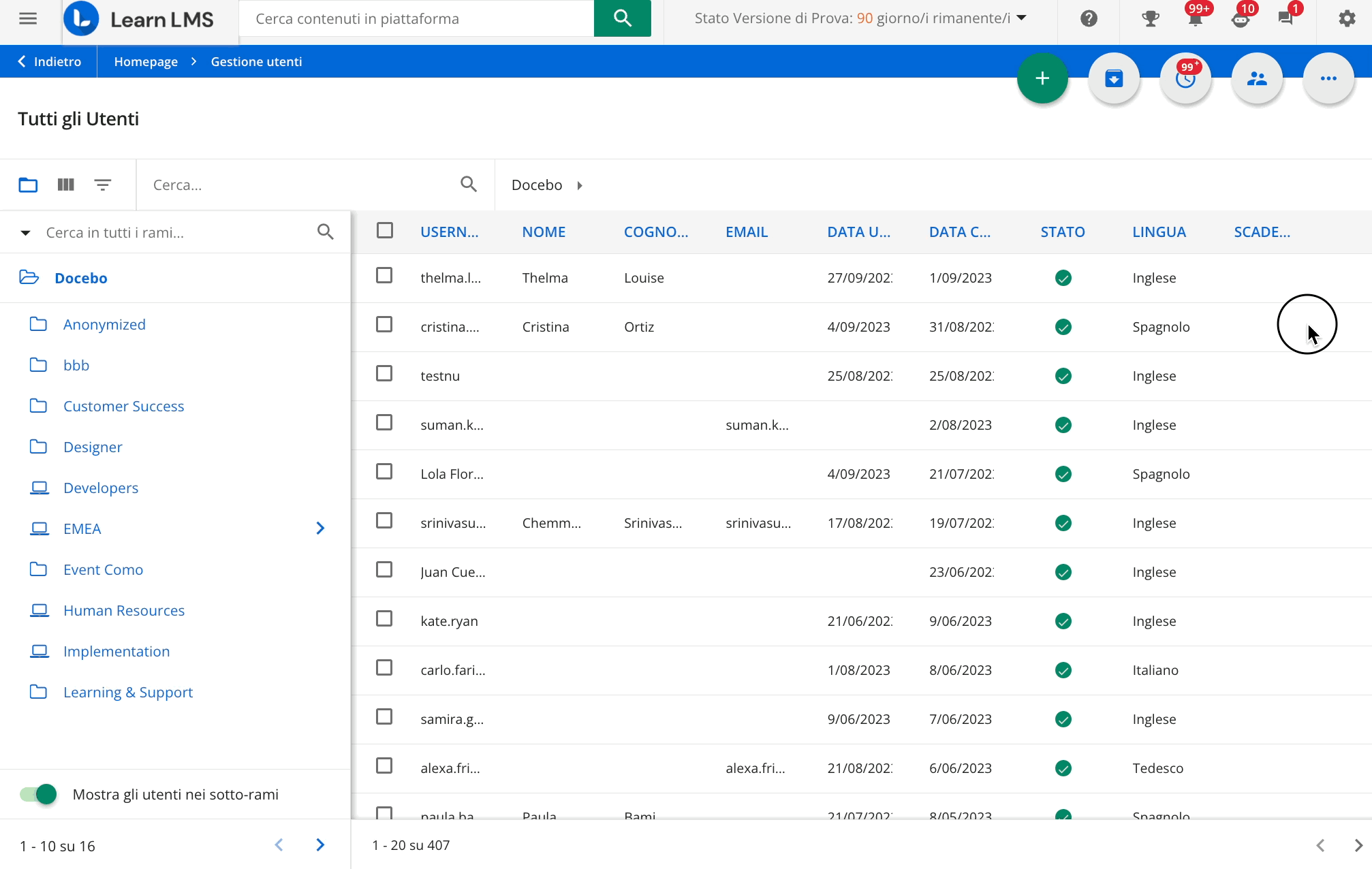Sort by the EMAIL column header

click(x=747, y=232)
